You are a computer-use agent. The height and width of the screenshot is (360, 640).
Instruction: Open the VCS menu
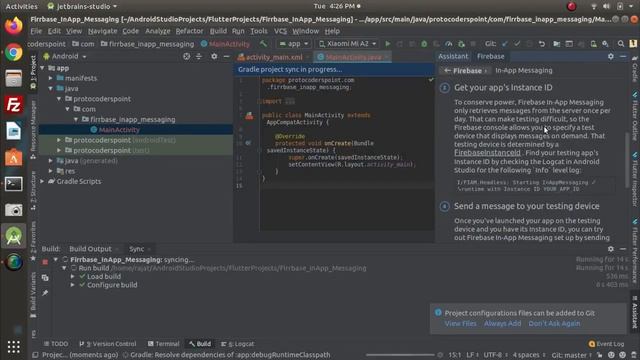click(x=280, y=31)
